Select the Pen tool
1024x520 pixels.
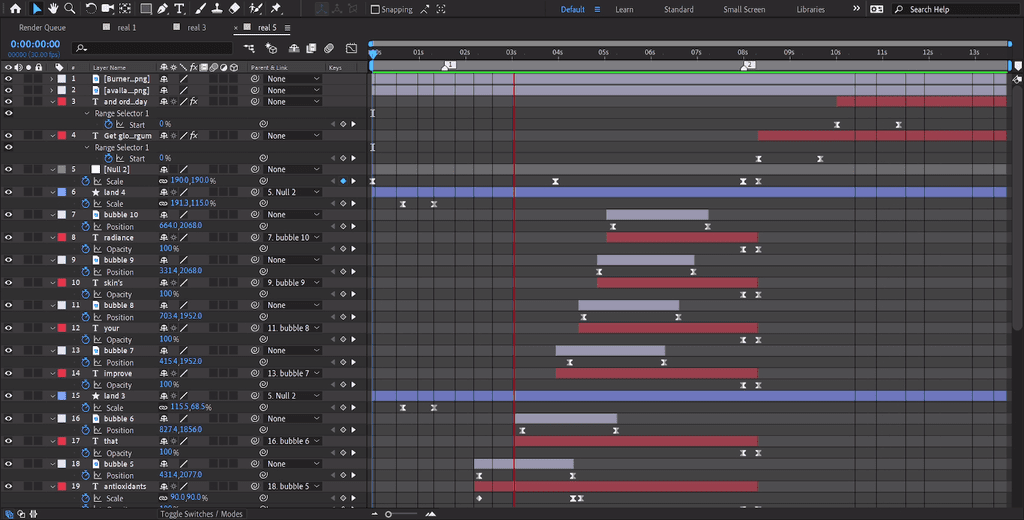162,9
